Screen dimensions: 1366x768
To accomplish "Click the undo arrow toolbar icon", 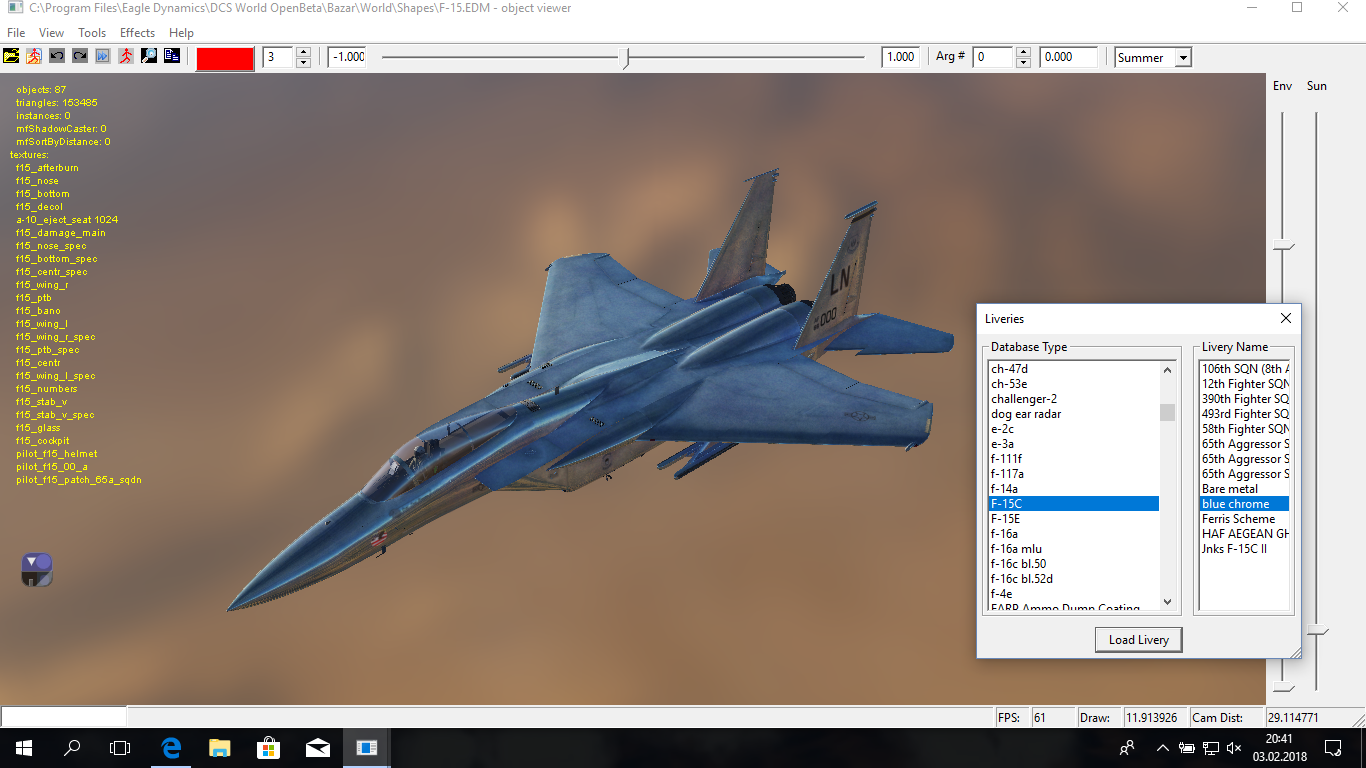I will [x=56, y=56].
